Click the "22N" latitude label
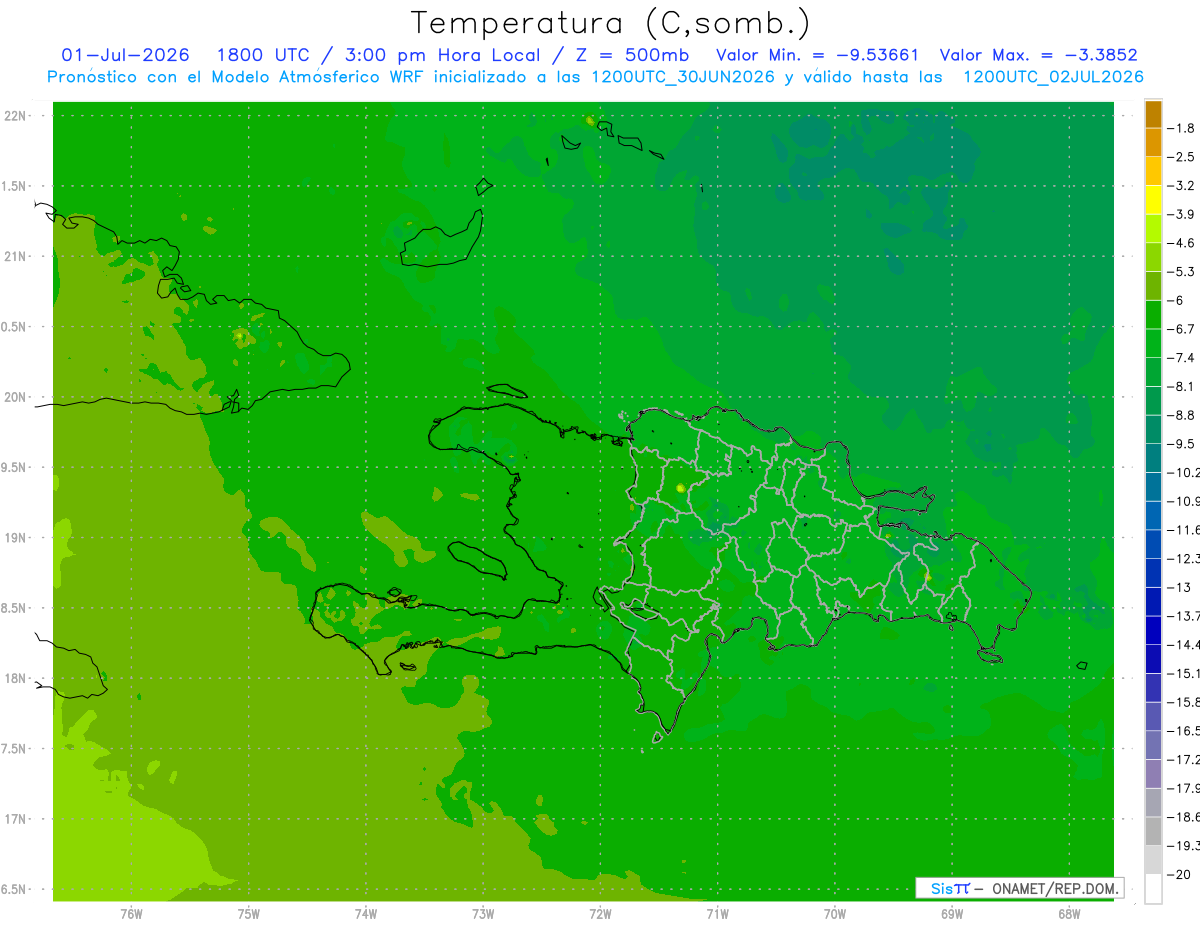The height and width of the screenshot is (927, 1200). 15,116
